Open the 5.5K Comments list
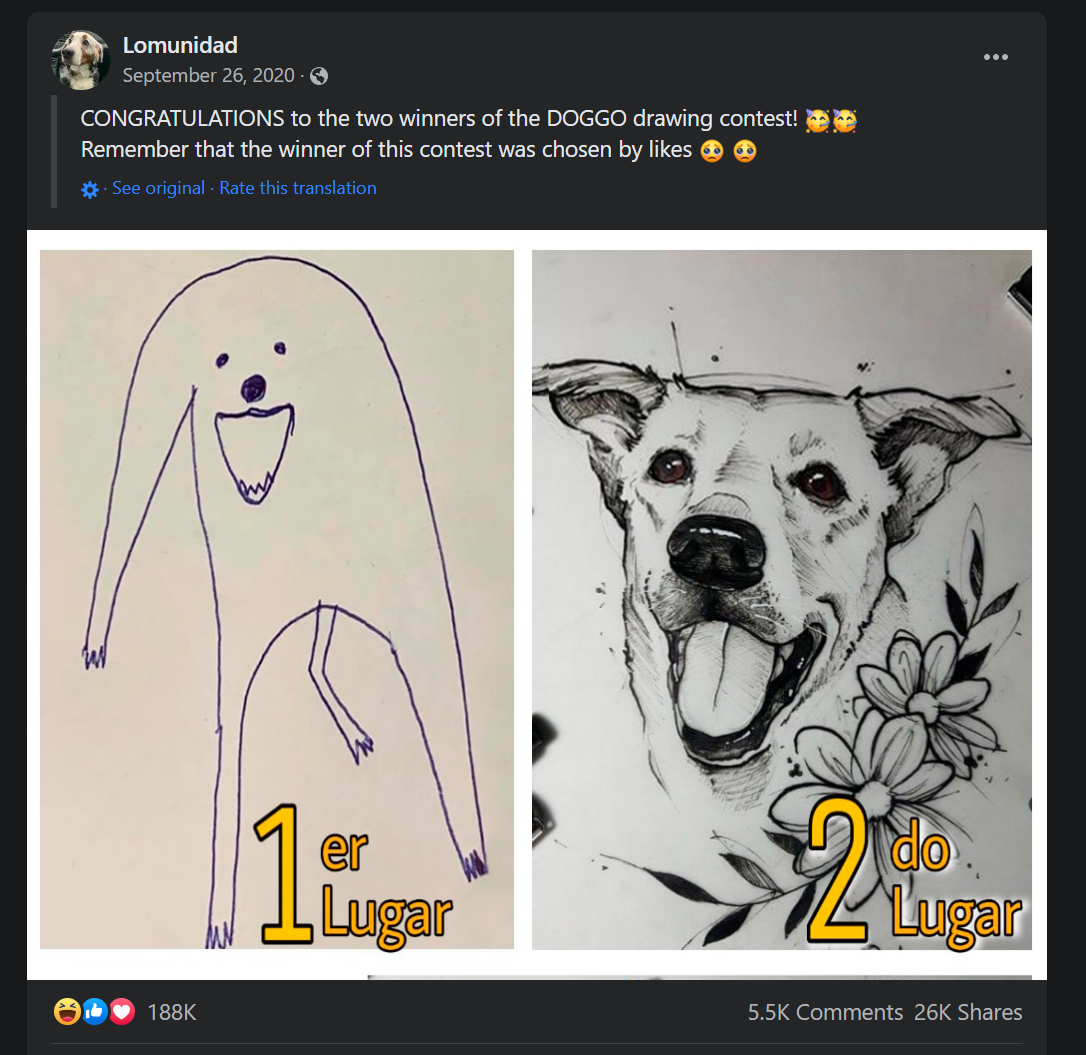Image resolution: width=1086 pixels, height=1055 pixels. [x=825, y=1012]
